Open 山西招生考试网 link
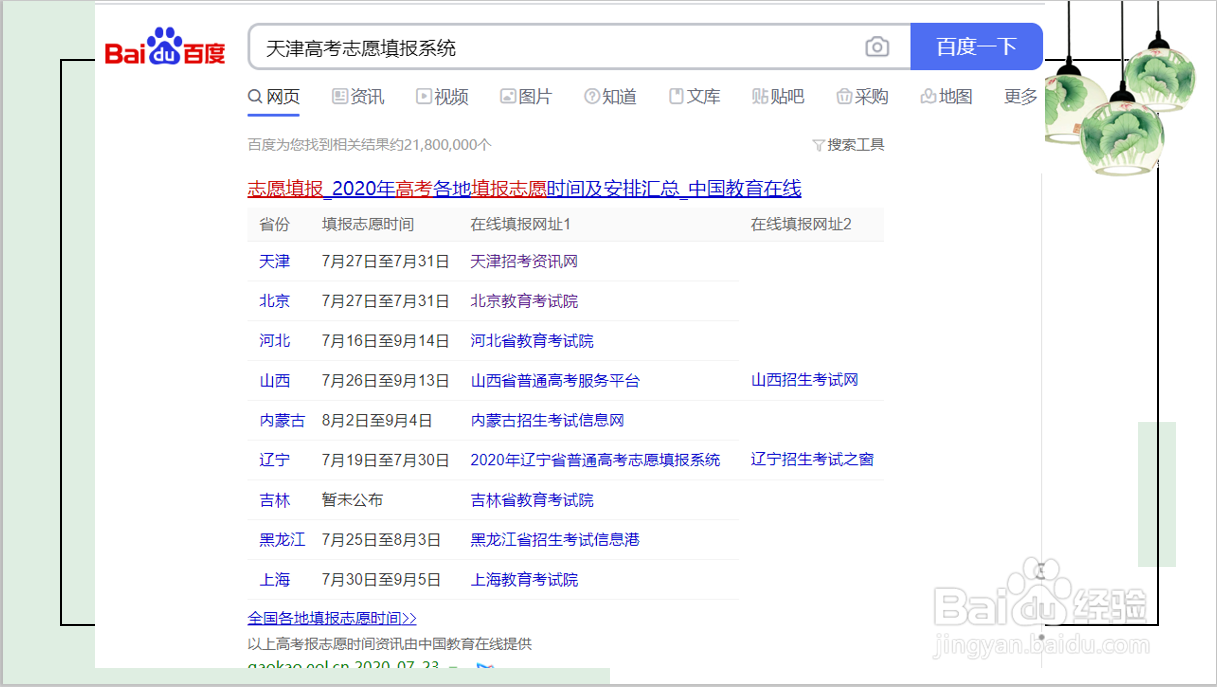This screenshot has width=1217, height=687. tap(805, 380)
